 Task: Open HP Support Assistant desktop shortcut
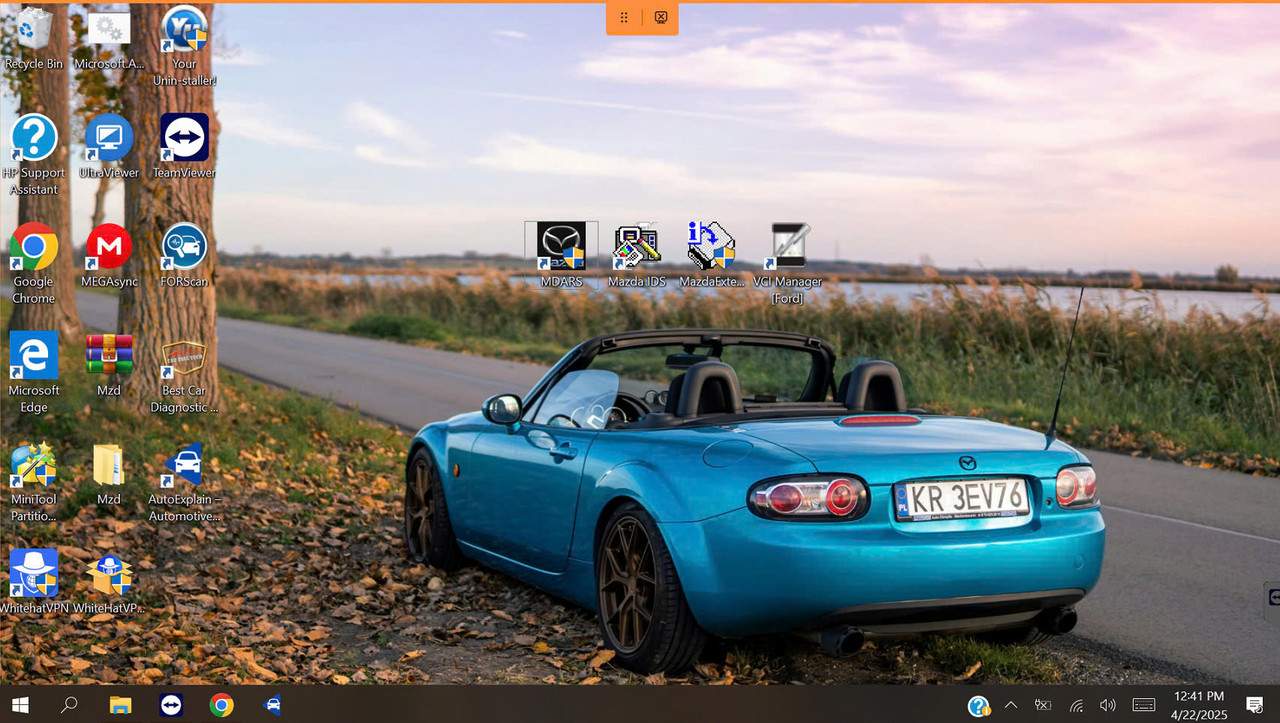[34, 155]
